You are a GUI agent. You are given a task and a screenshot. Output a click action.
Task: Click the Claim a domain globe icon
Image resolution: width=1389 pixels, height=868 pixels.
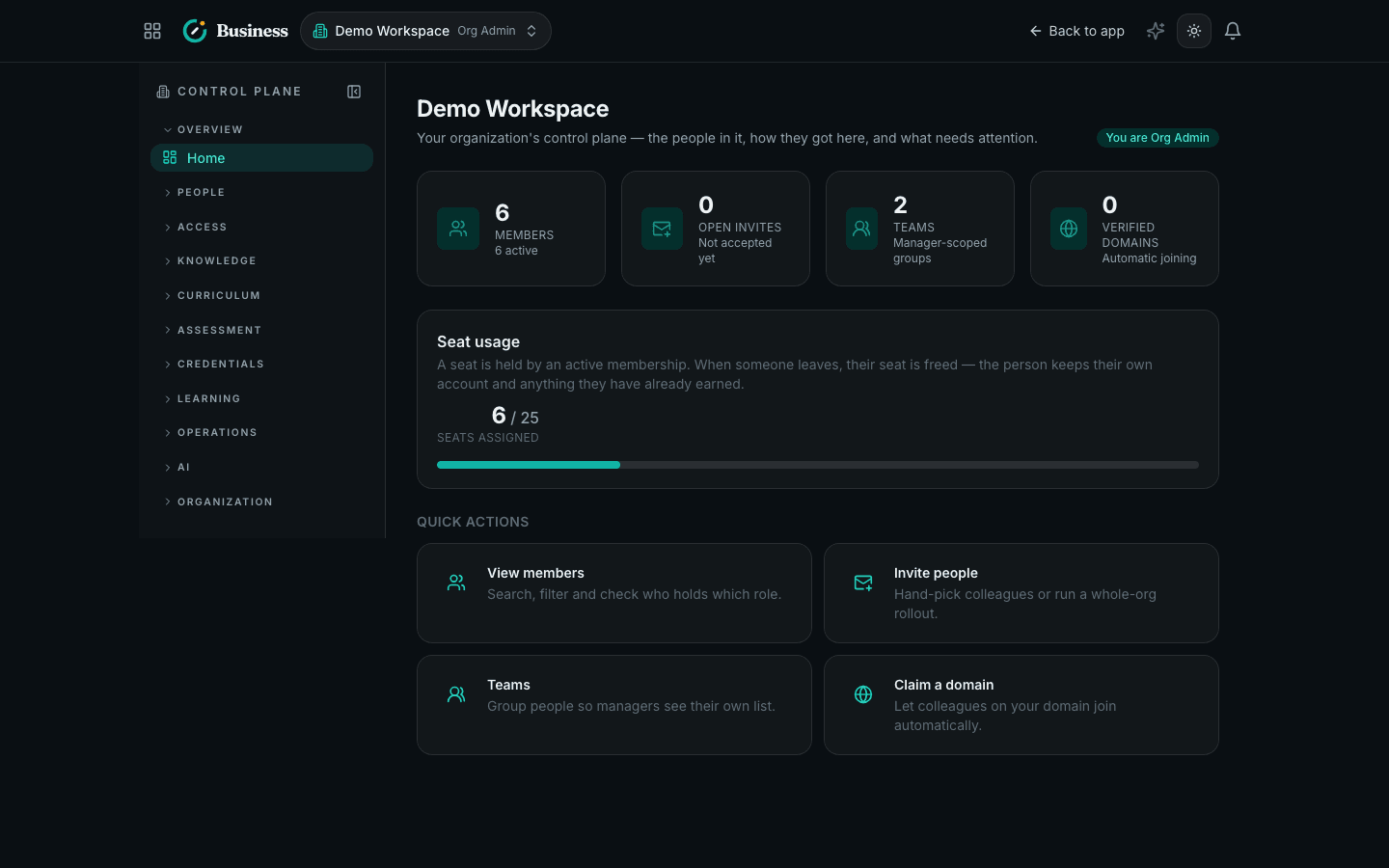pyautogui.click(x=863, y=694)
